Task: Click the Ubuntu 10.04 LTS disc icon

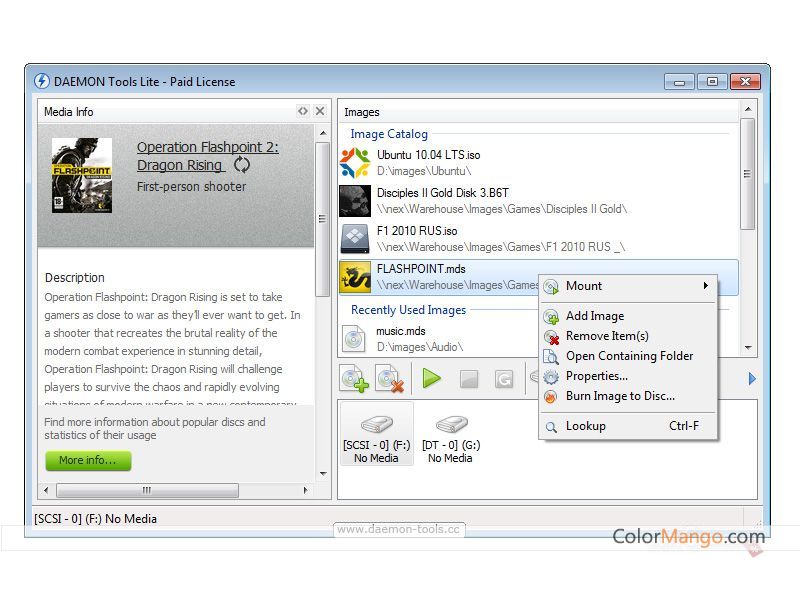Action: (355, 162)
